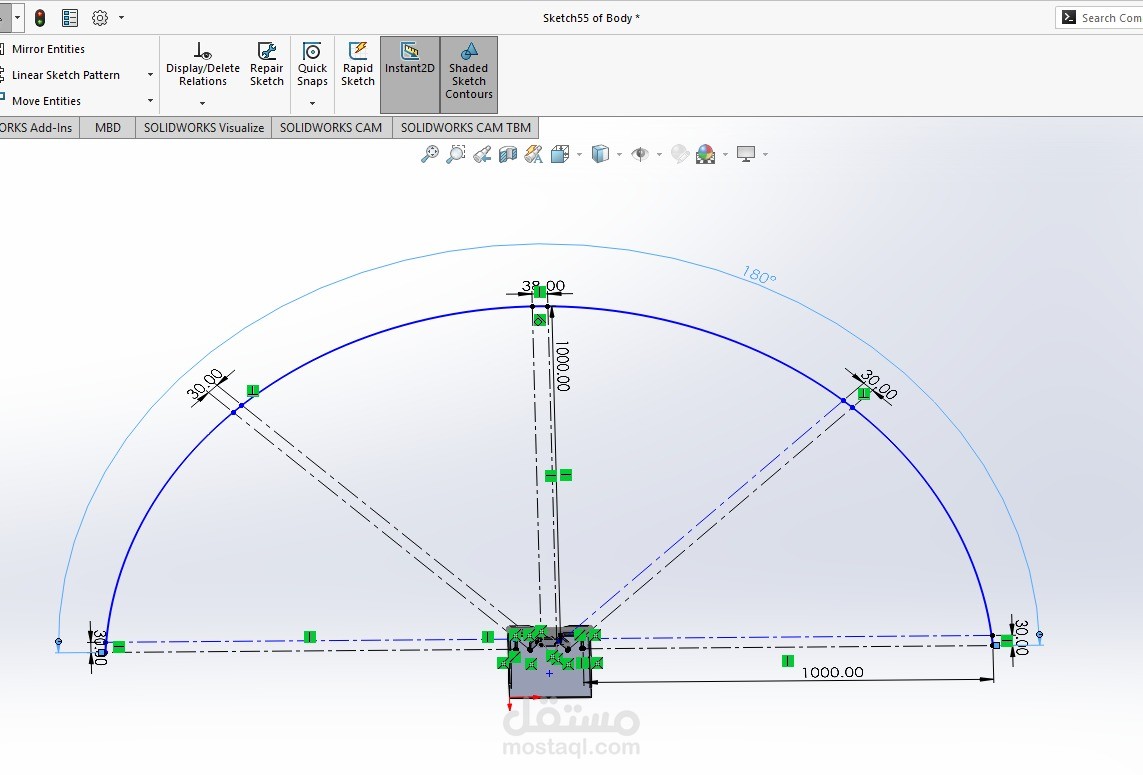Click the Previous View icon
This screenshot has height=775, width=1143.
click(482, 154)
